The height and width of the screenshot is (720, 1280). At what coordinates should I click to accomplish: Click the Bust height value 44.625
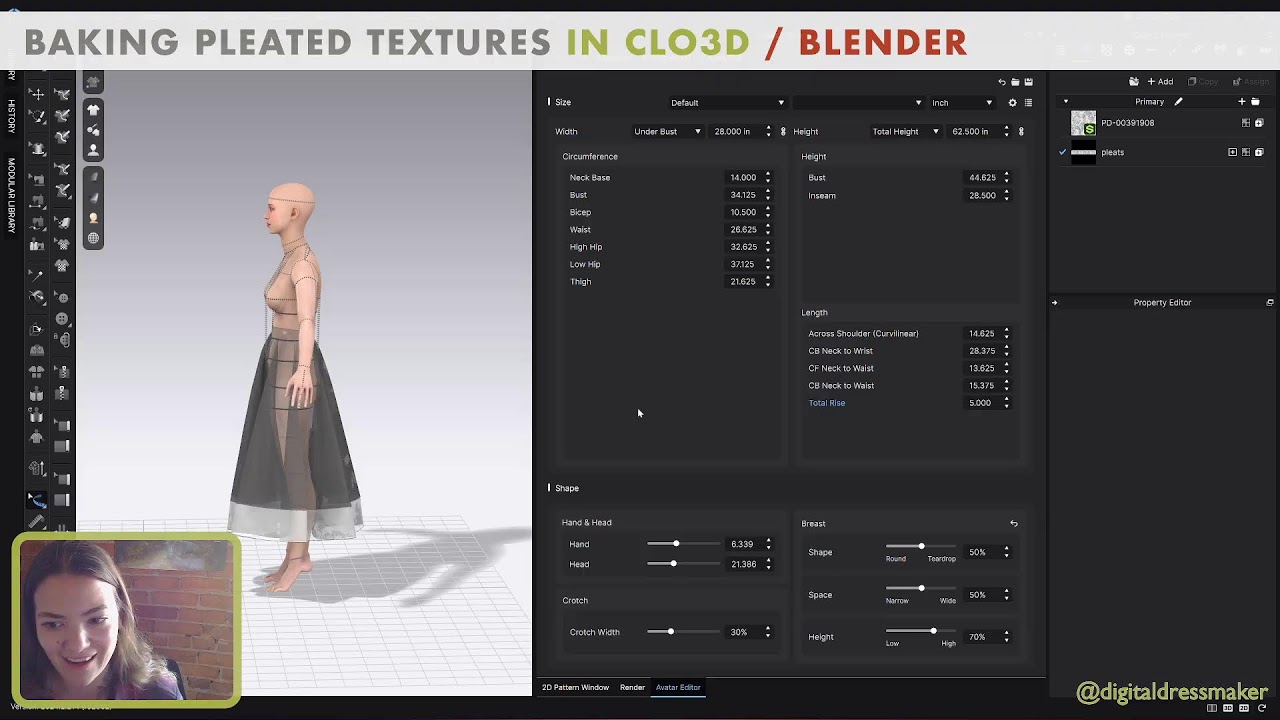(x=982, y=178)
